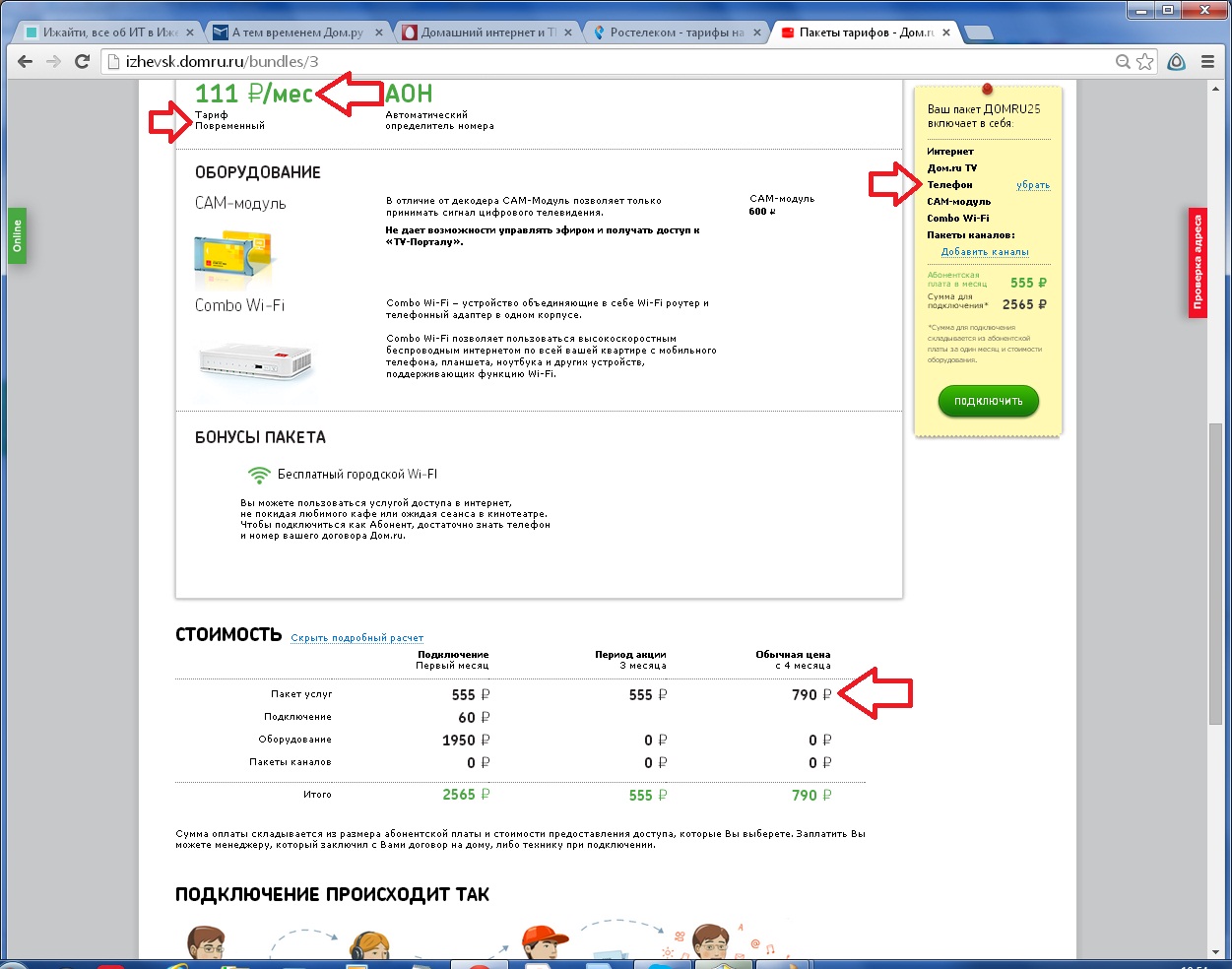Click the '1950 ₽' equipment cost value
1232x969 pixels.
tap(466, 741)
